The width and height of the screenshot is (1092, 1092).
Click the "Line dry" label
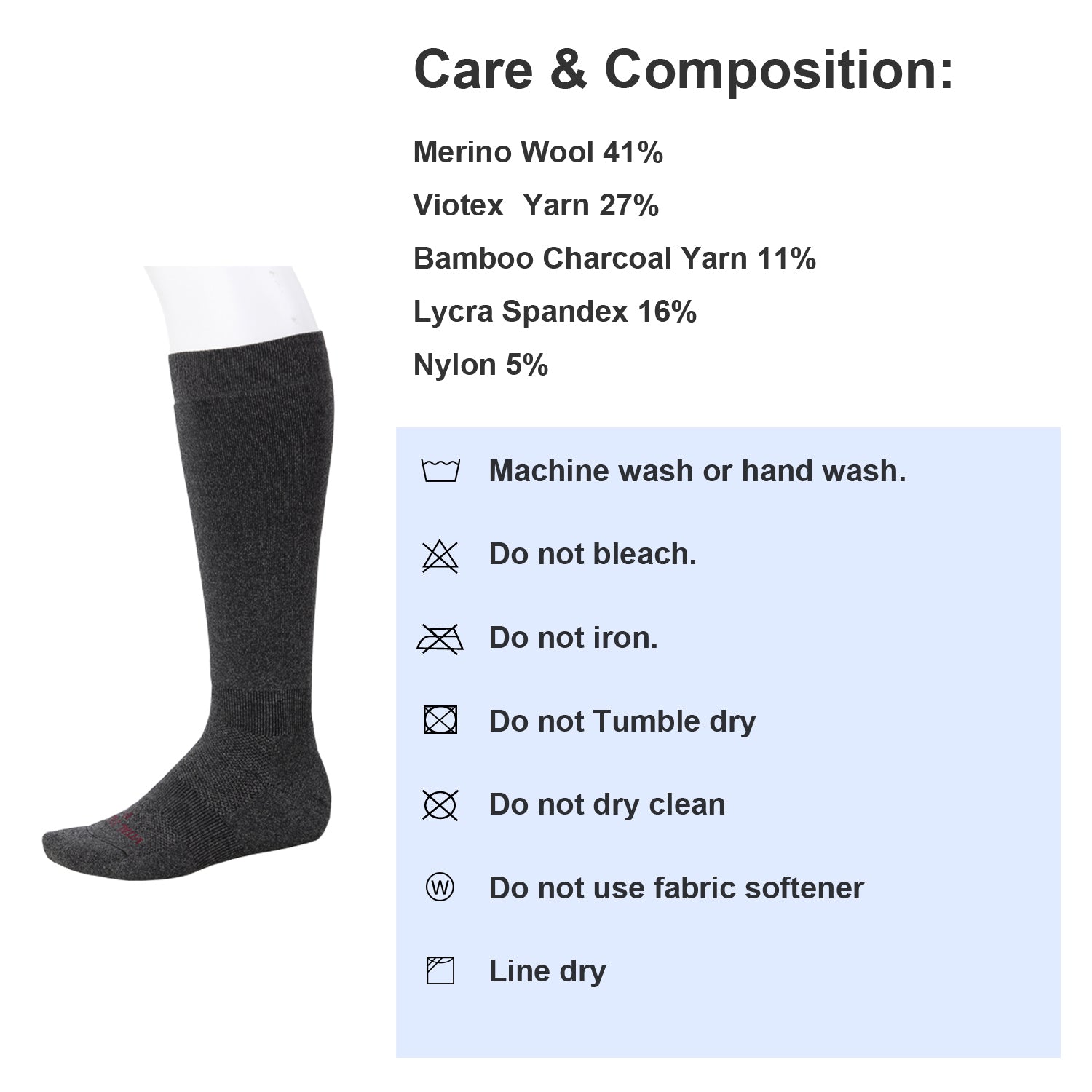(x=547, y=971)
